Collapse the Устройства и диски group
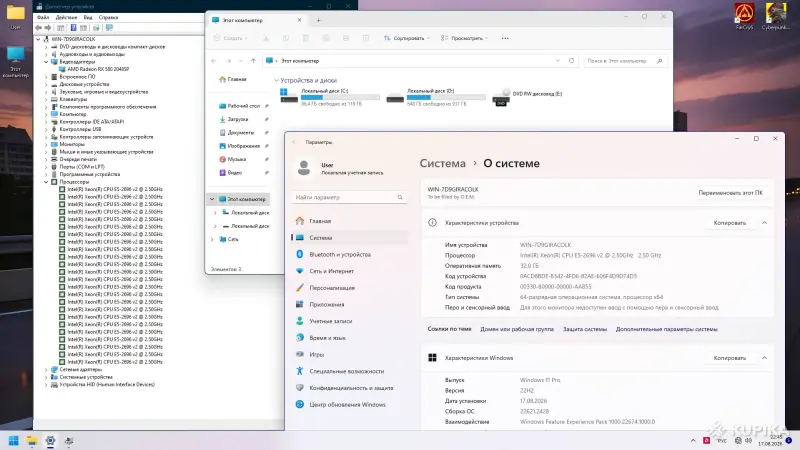The height and width of the screenshot is (450, 800). pyautogui.click(x=277, y=81)
